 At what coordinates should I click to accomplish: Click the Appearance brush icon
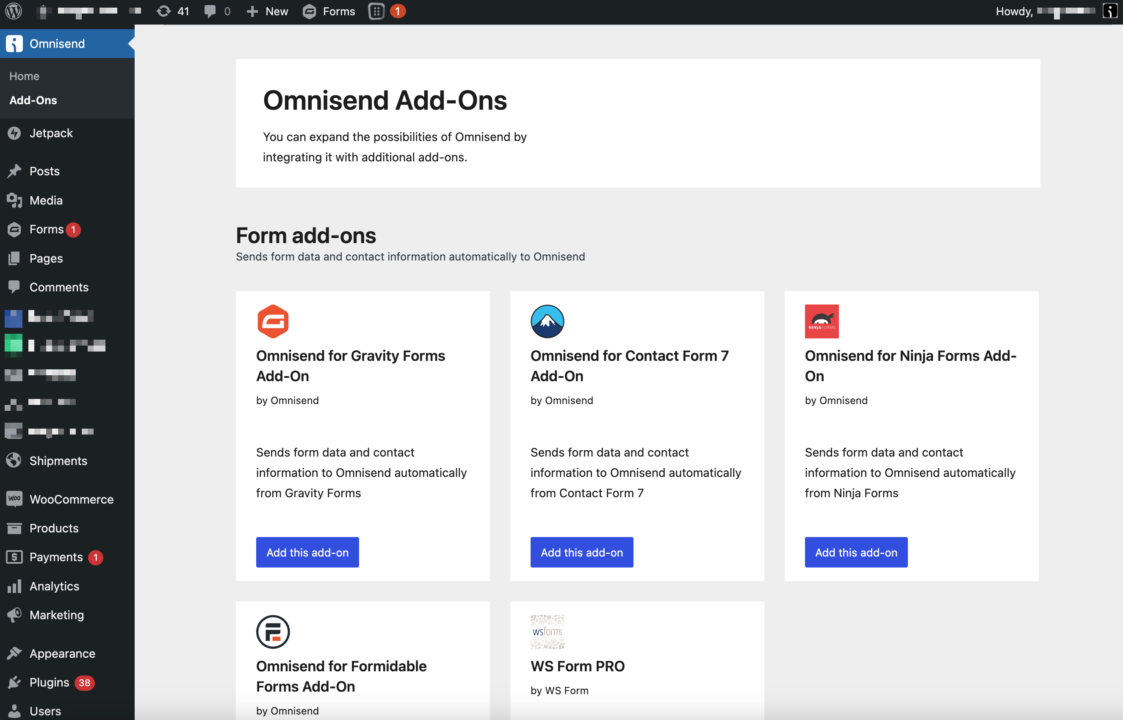coord(14,653)
